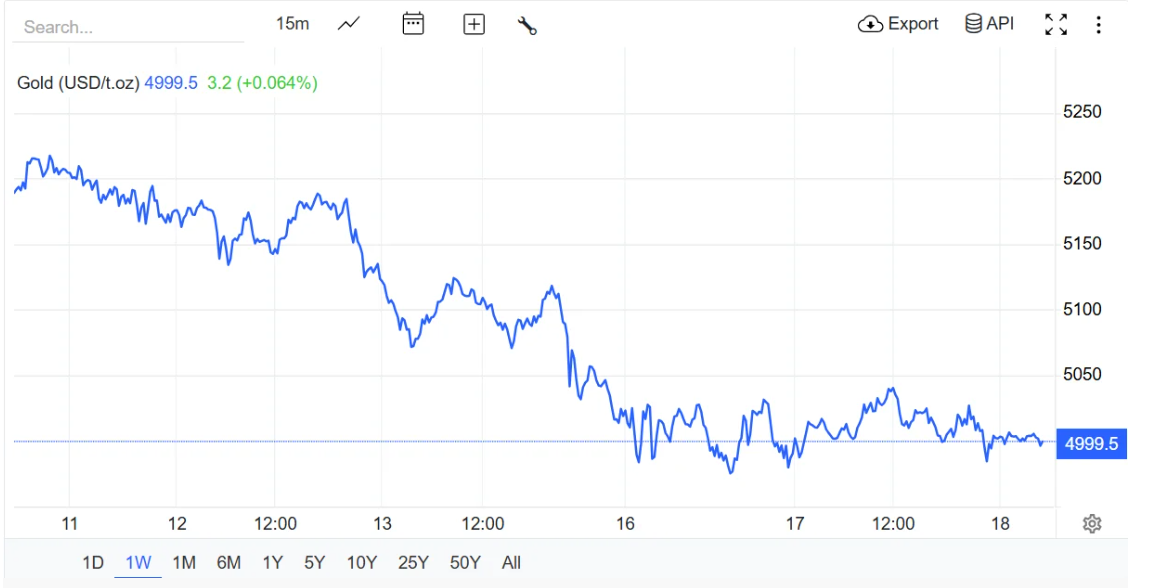Click the chart search input field
This screenshot has height=588, width=1164.
127,27
